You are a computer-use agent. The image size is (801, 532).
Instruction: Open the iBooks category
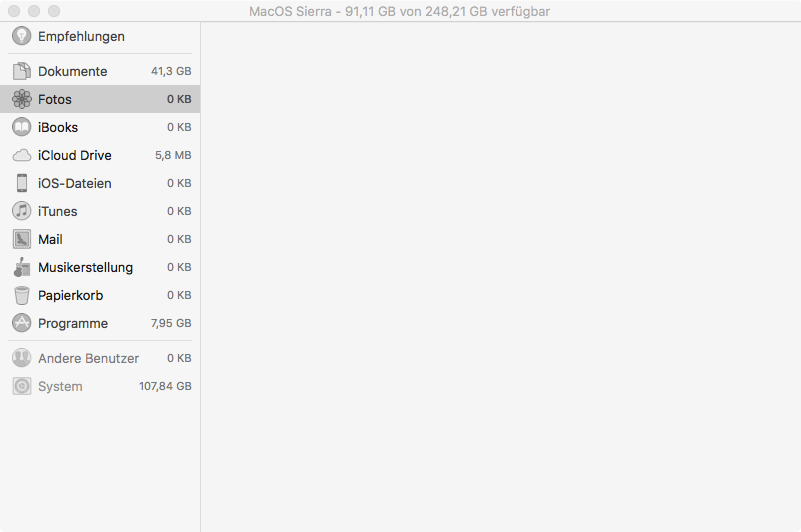click(100, 127)
